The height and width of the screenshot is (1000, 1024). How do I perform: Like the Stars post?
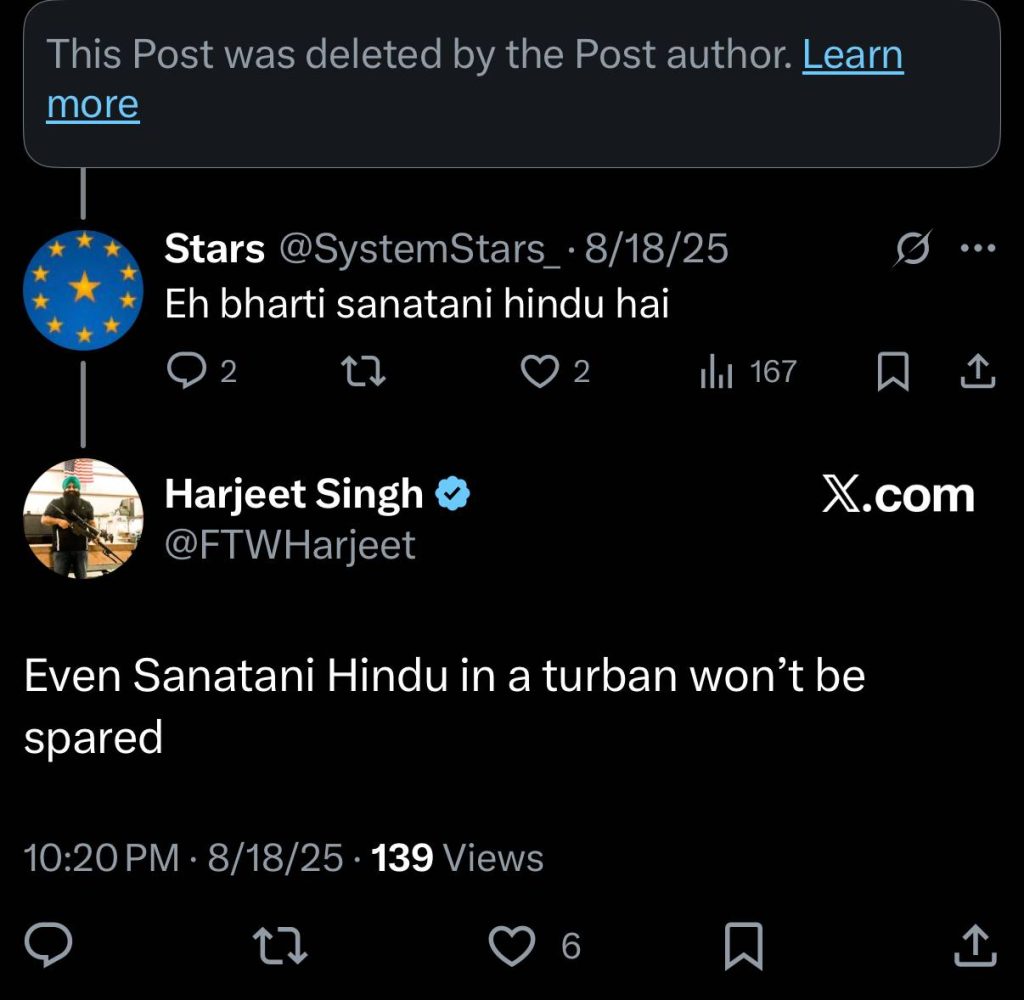click(x=541, y=372)
